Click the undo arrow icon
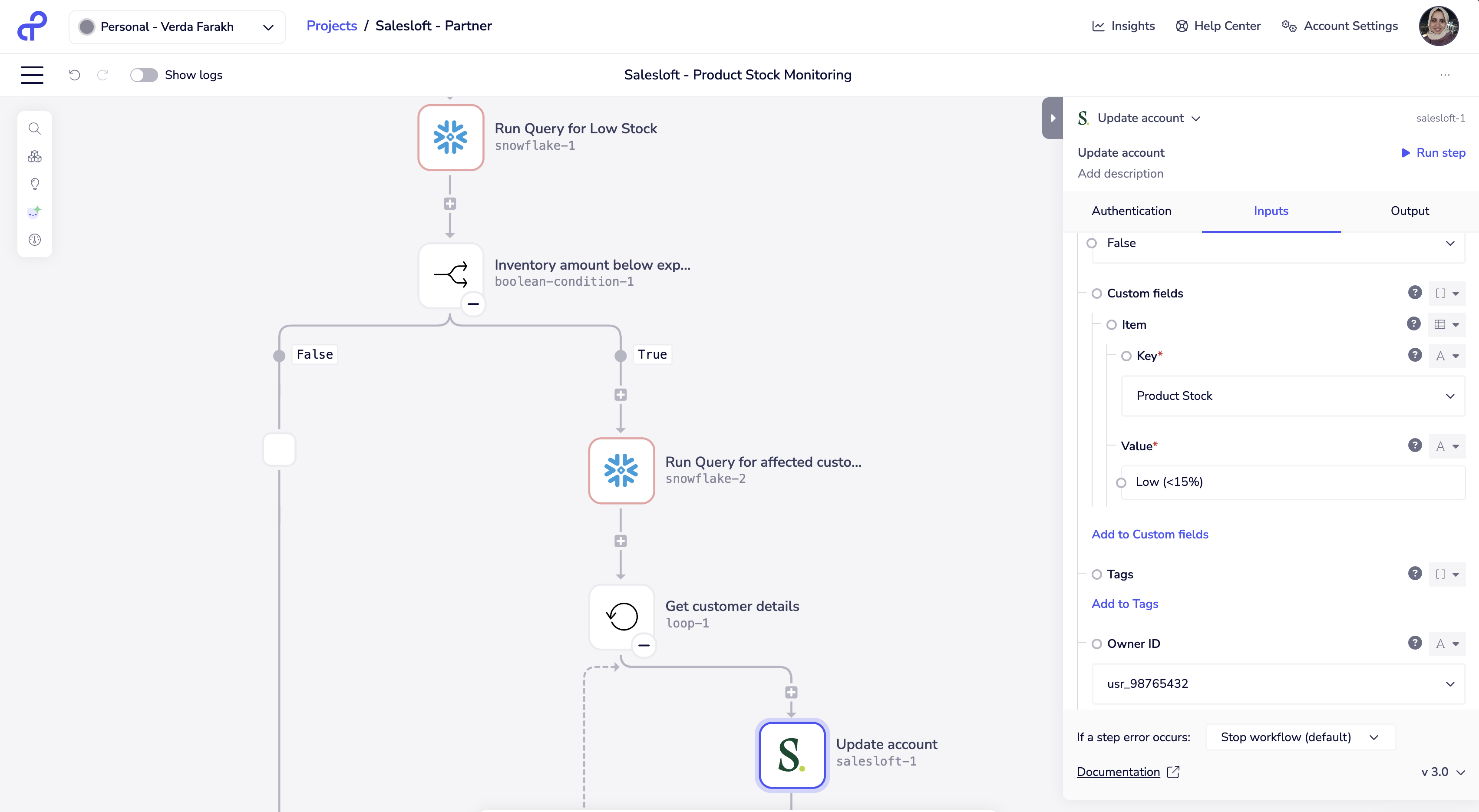This screenshot has height=812, width=1479. pyautogui.click(x=75, y=75)
